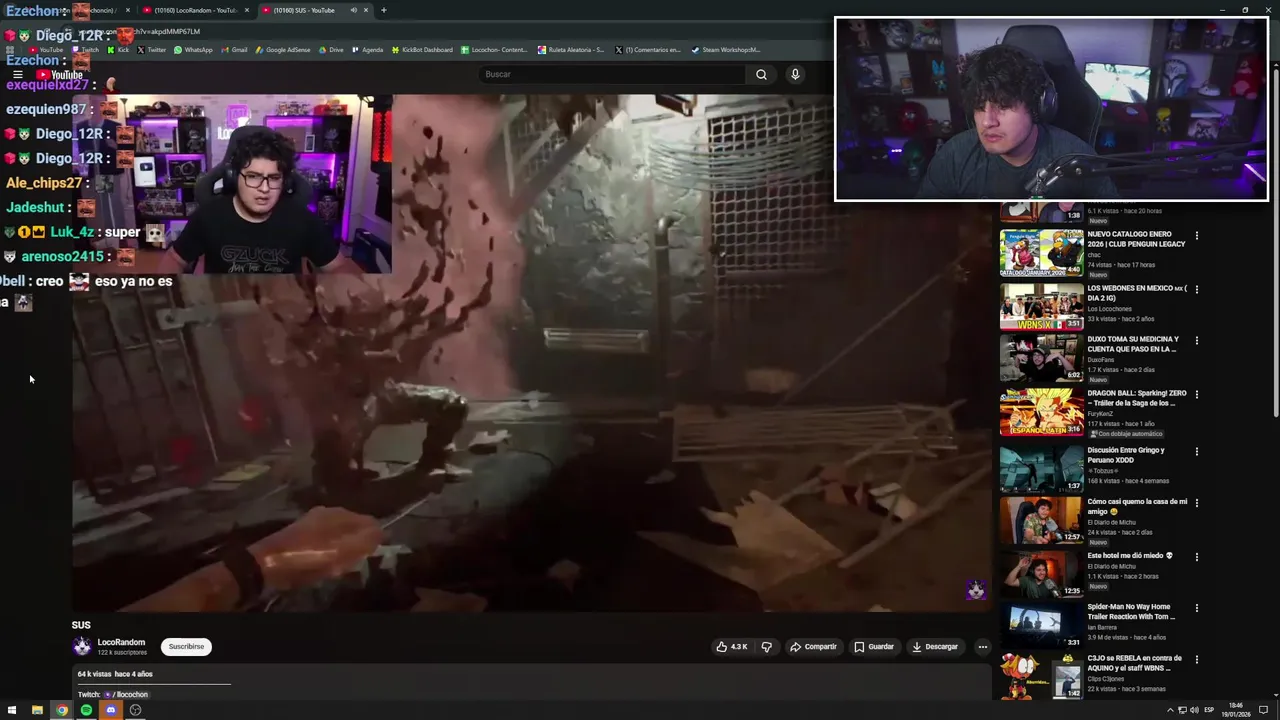Screen dimensions: 1280x720
Task: Open options for C3JO se rebela video
Action: tap(1196, 659)
